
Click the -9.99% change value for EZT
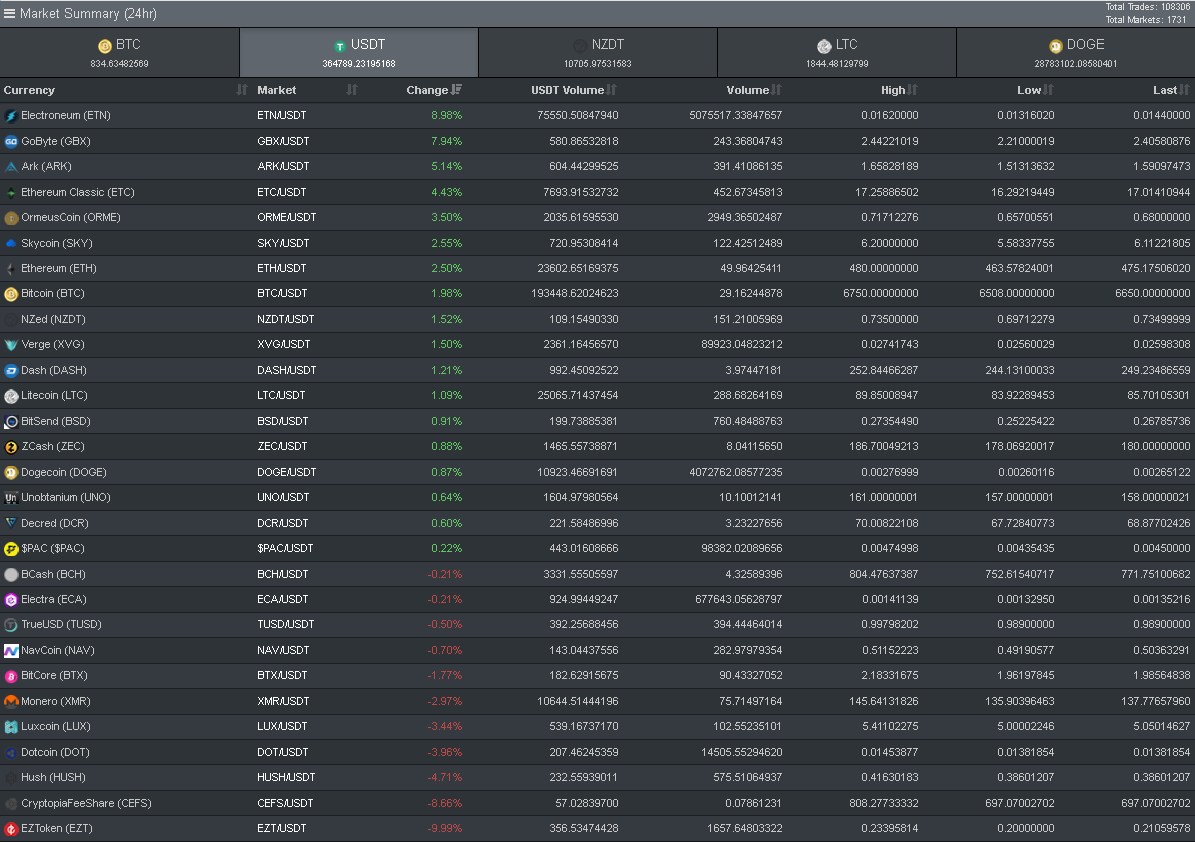(444, 828)
